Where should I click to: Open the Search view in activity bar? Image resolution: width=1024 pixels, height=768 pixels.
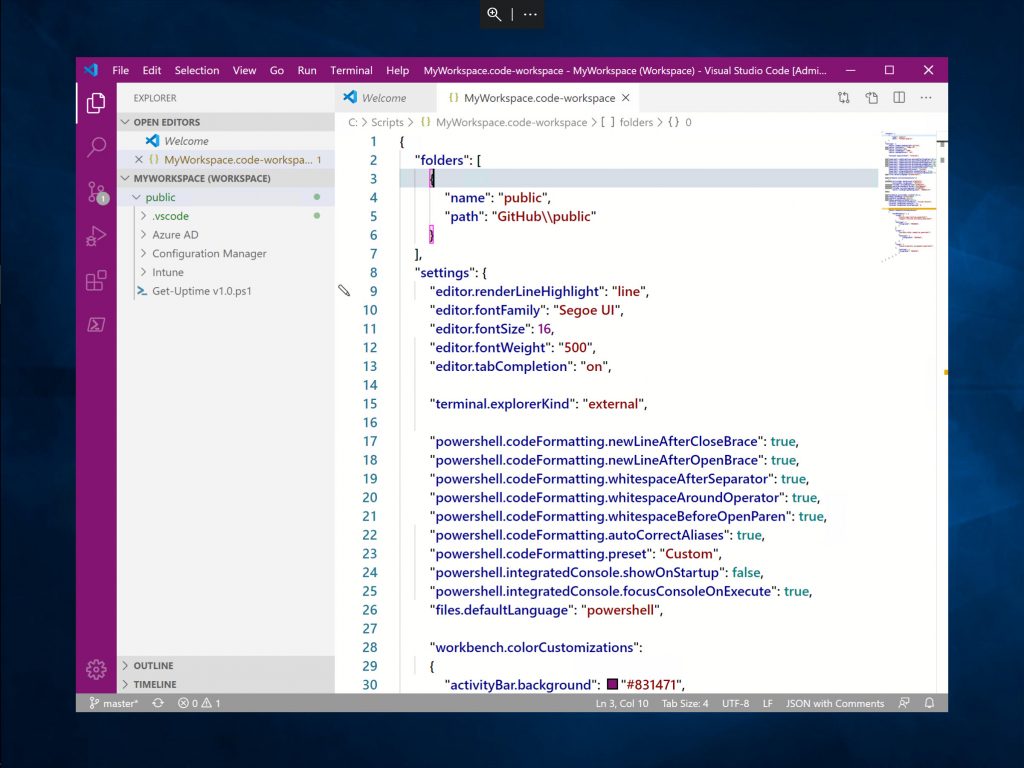(96, 147)
